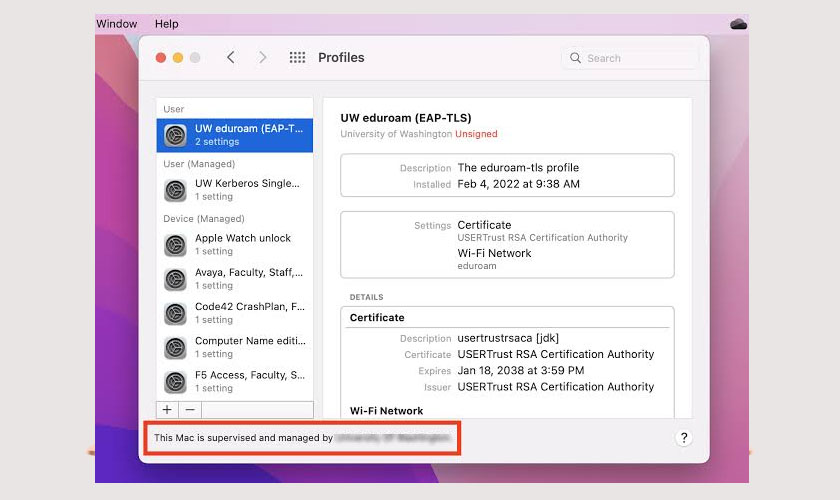840x500 pixels.
Task: Click the bold 'Wi-Fi Network' details heading
Action: pos(386,411)
